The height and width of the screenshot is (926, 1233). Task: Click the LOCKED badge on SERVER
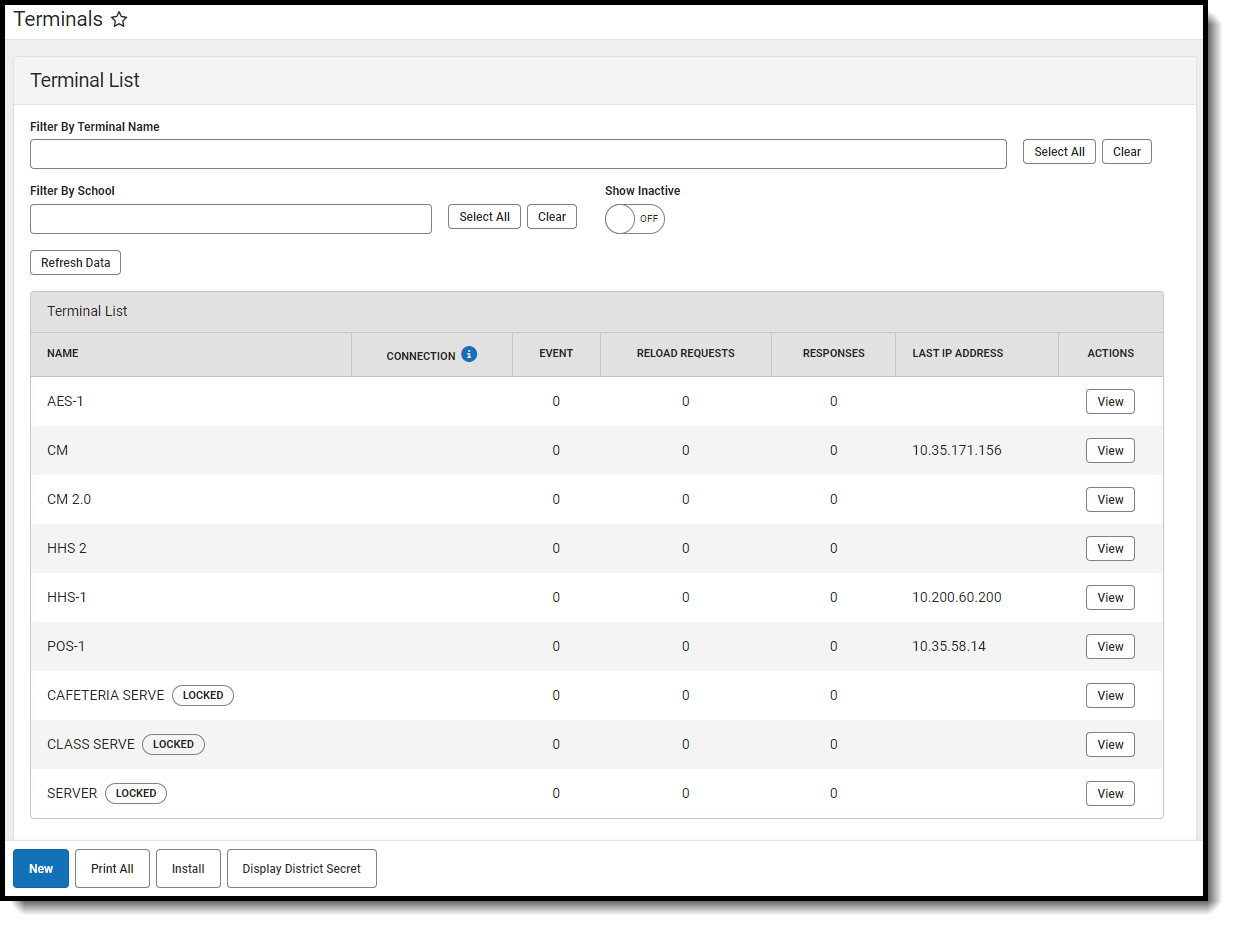[x=136, y=794]
